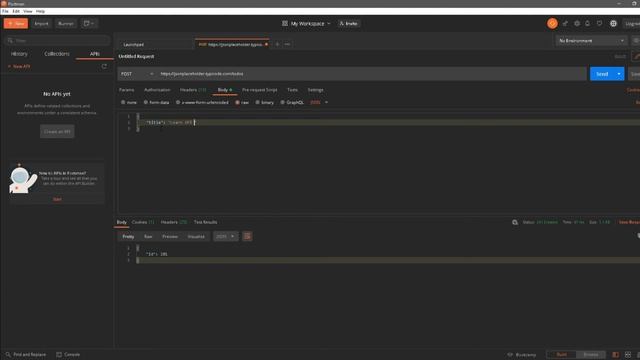The image size is (640, 360).
Task: Click the orange New button
Action: coord(16,24)
